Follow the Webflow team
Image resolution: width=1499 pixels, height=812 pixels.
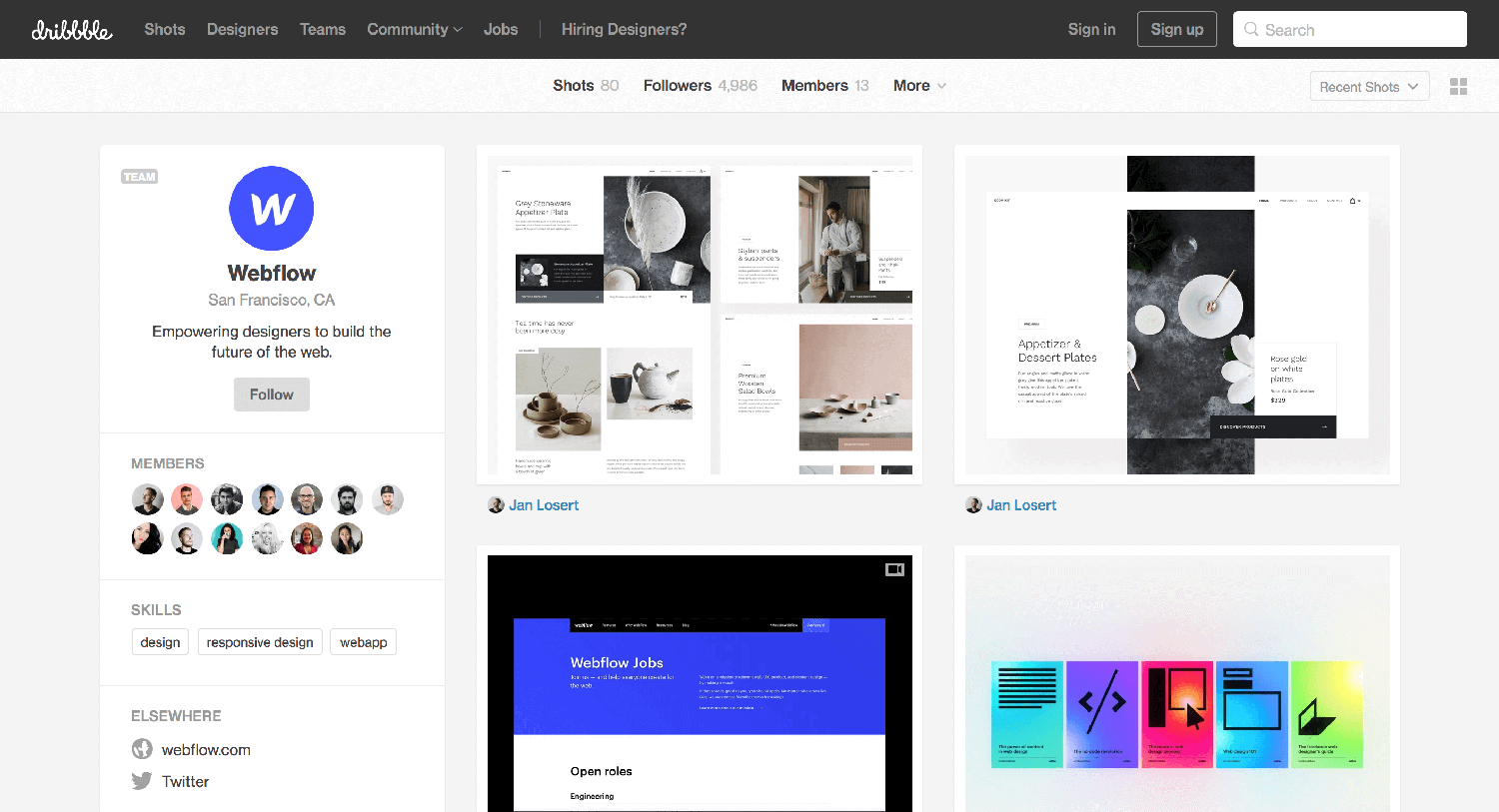click(272, 395)
